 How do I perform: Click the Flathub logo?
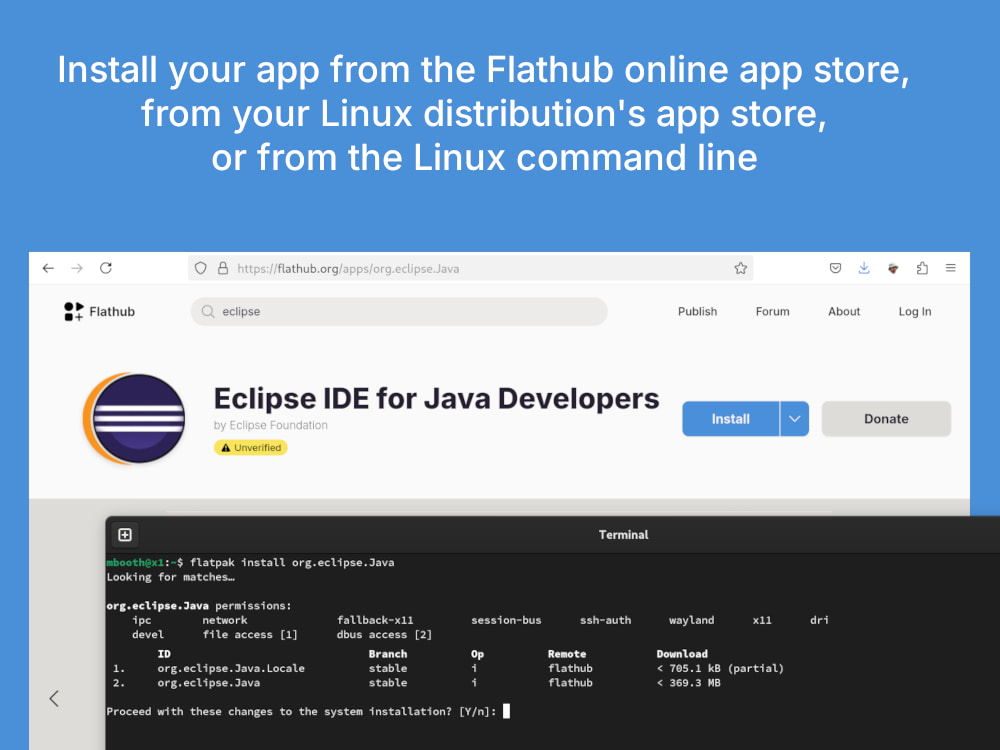pyautogui.click(x=99, y=312)
